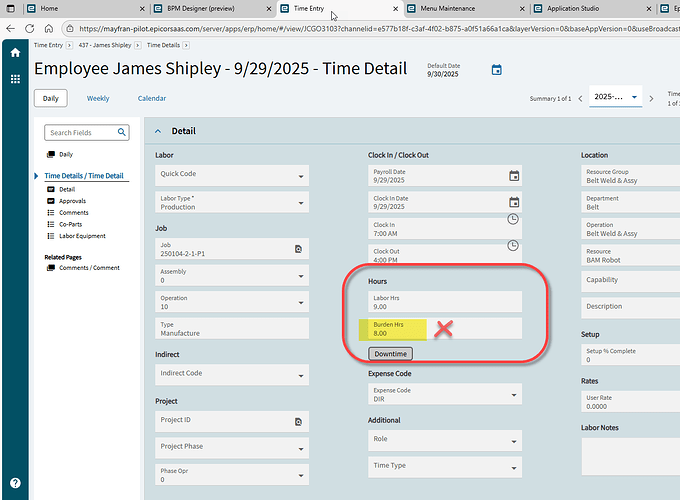680x500 pixels.
Task: Open the Payroll Date calendar icon
Action: 514,176
